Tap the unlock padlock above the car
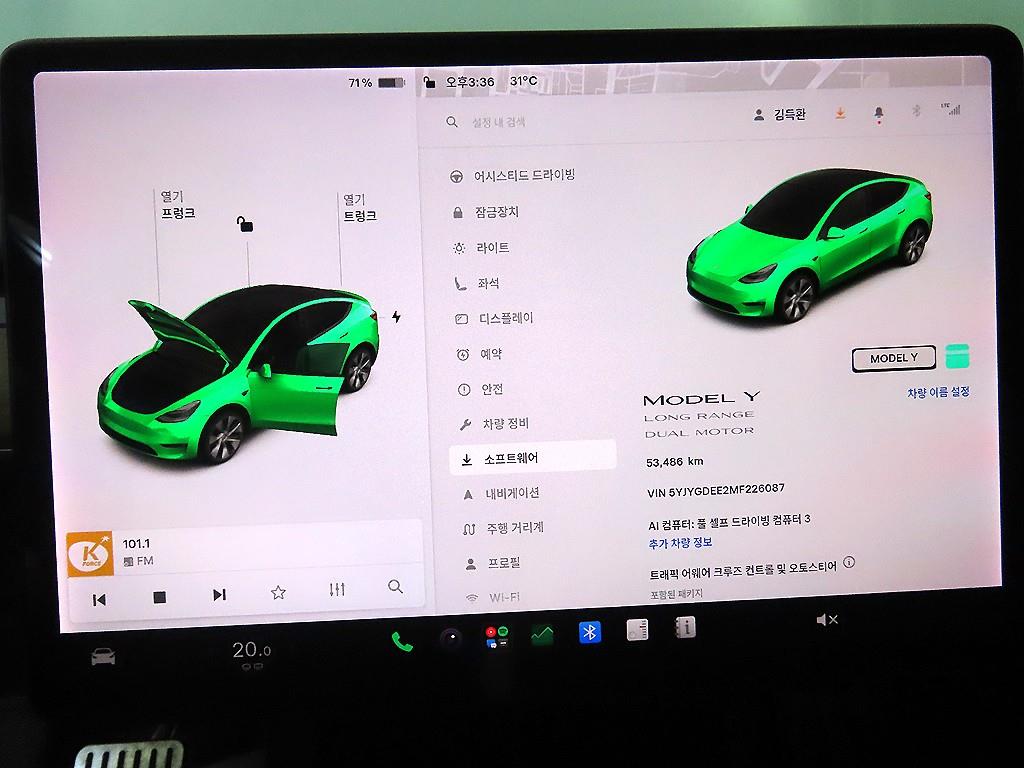1024x768 pixels. click(x=245, y=224)
